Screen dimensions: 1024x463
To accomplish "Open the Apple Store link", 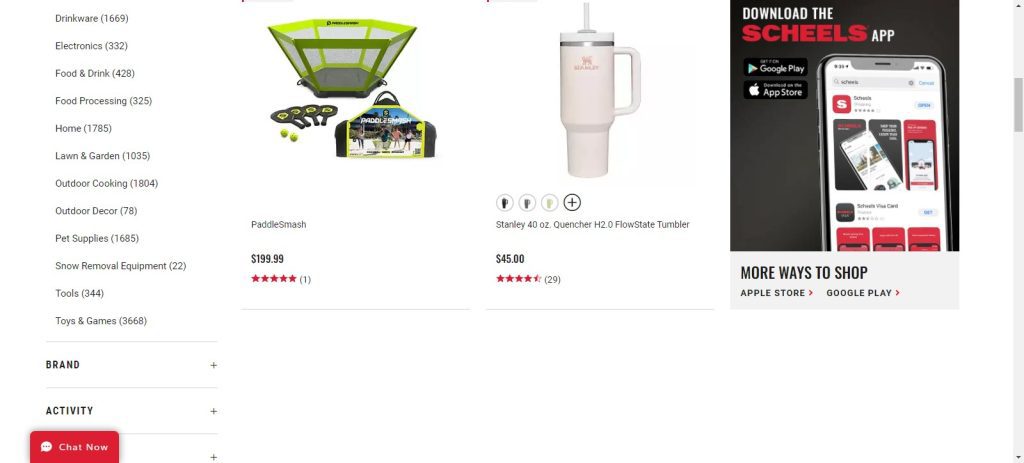I will click(776, 293).
